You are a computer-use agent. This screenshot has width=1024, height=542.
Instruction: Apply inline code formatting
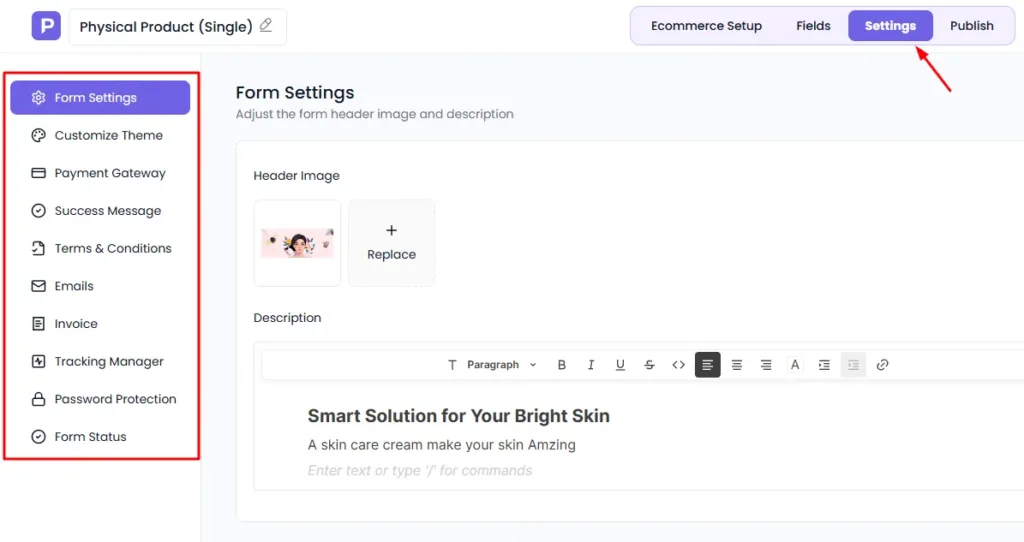tap(679, 365)
